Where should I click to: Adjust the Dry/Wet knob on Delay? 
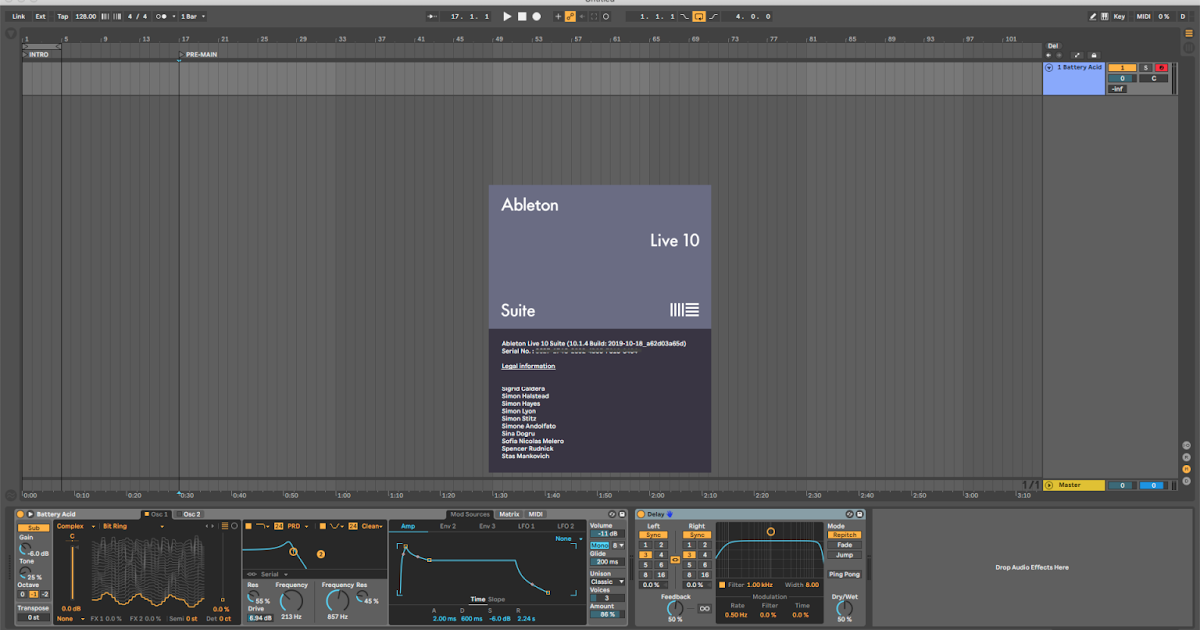click(844, 609)
